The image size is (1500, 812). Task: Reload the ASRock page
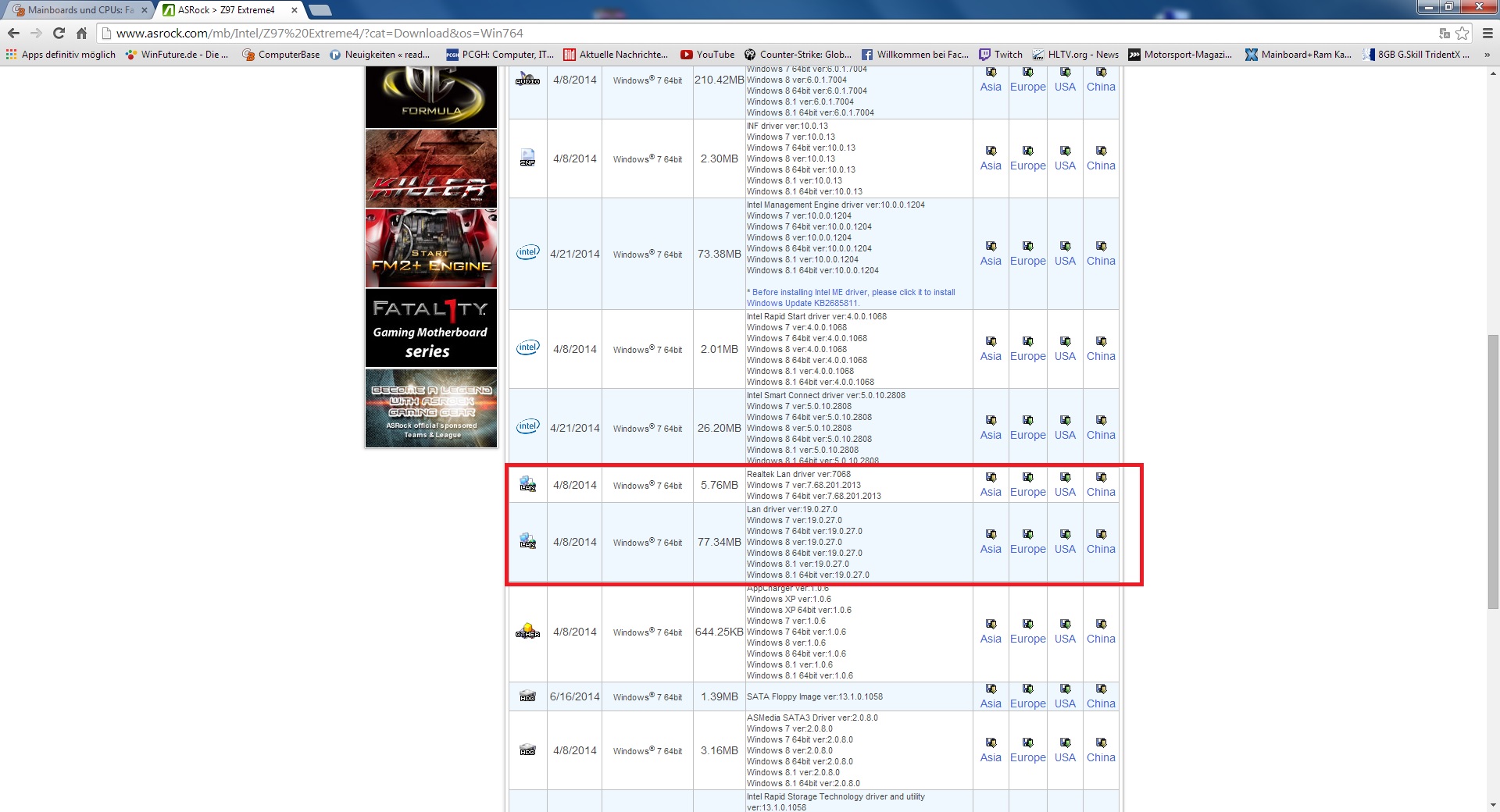(x=59, y=33)
